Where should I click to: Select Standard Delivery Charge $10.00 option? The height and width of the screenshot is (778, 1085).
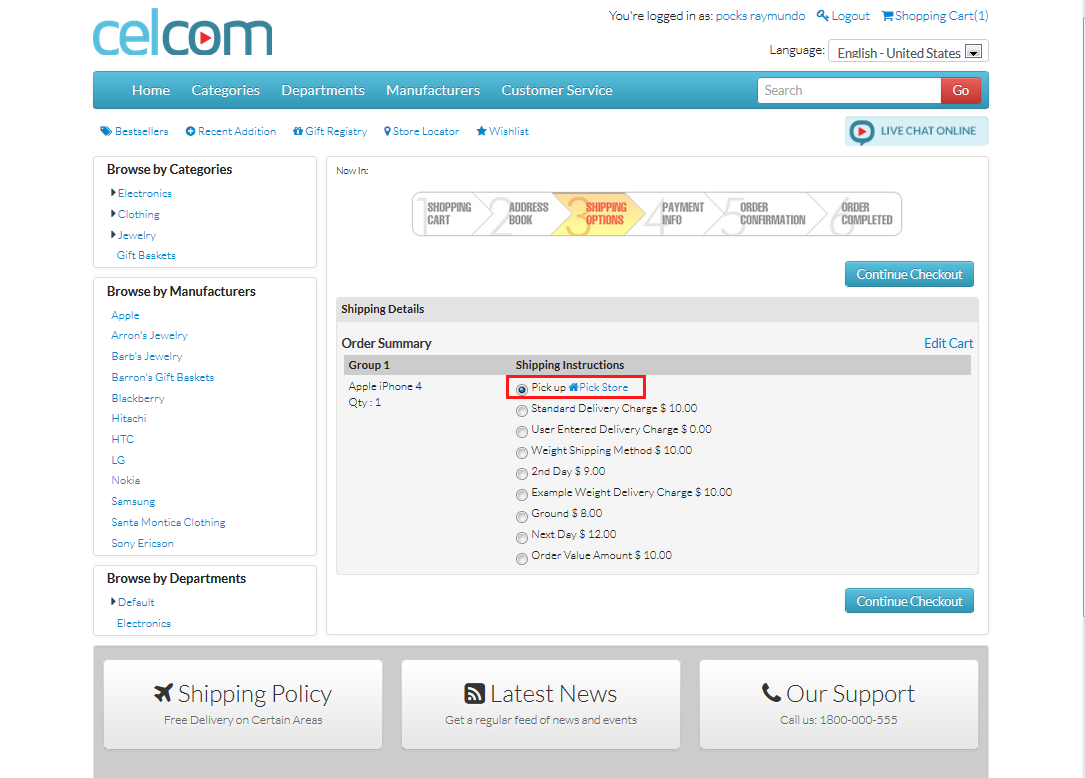pos(521,410)
